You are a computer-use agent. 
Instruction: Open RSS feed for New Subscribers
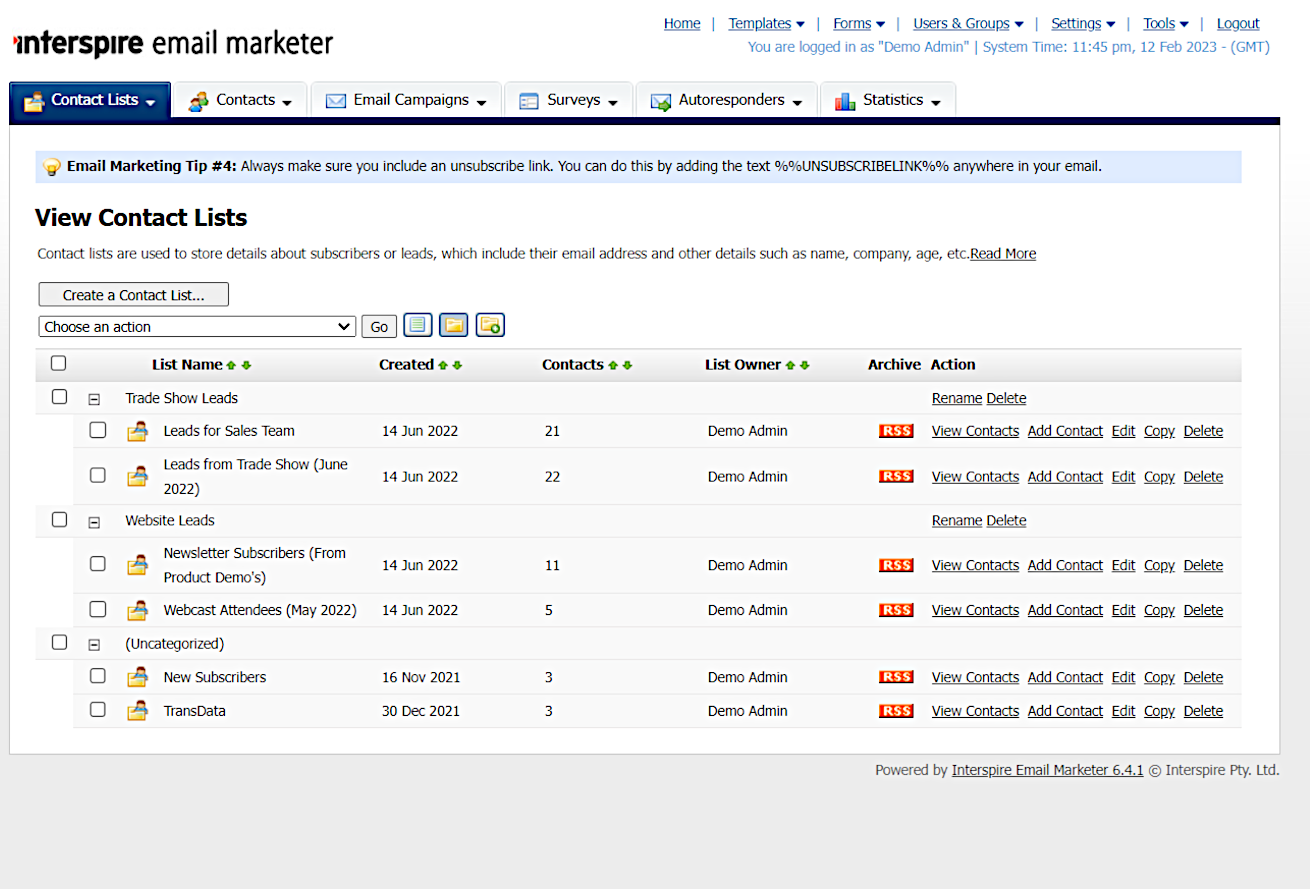click(896, 677)
